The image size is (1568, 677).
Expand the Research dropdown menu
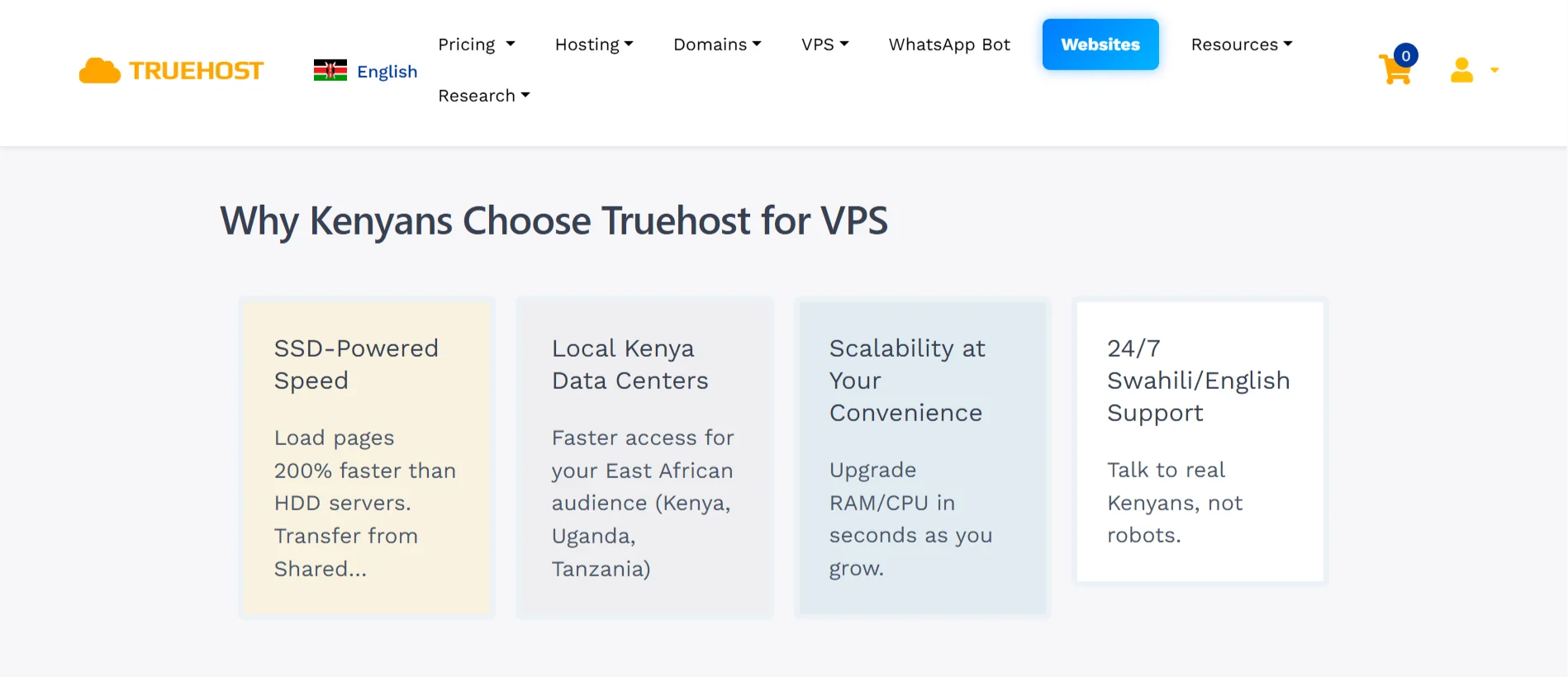pos(484,96)
